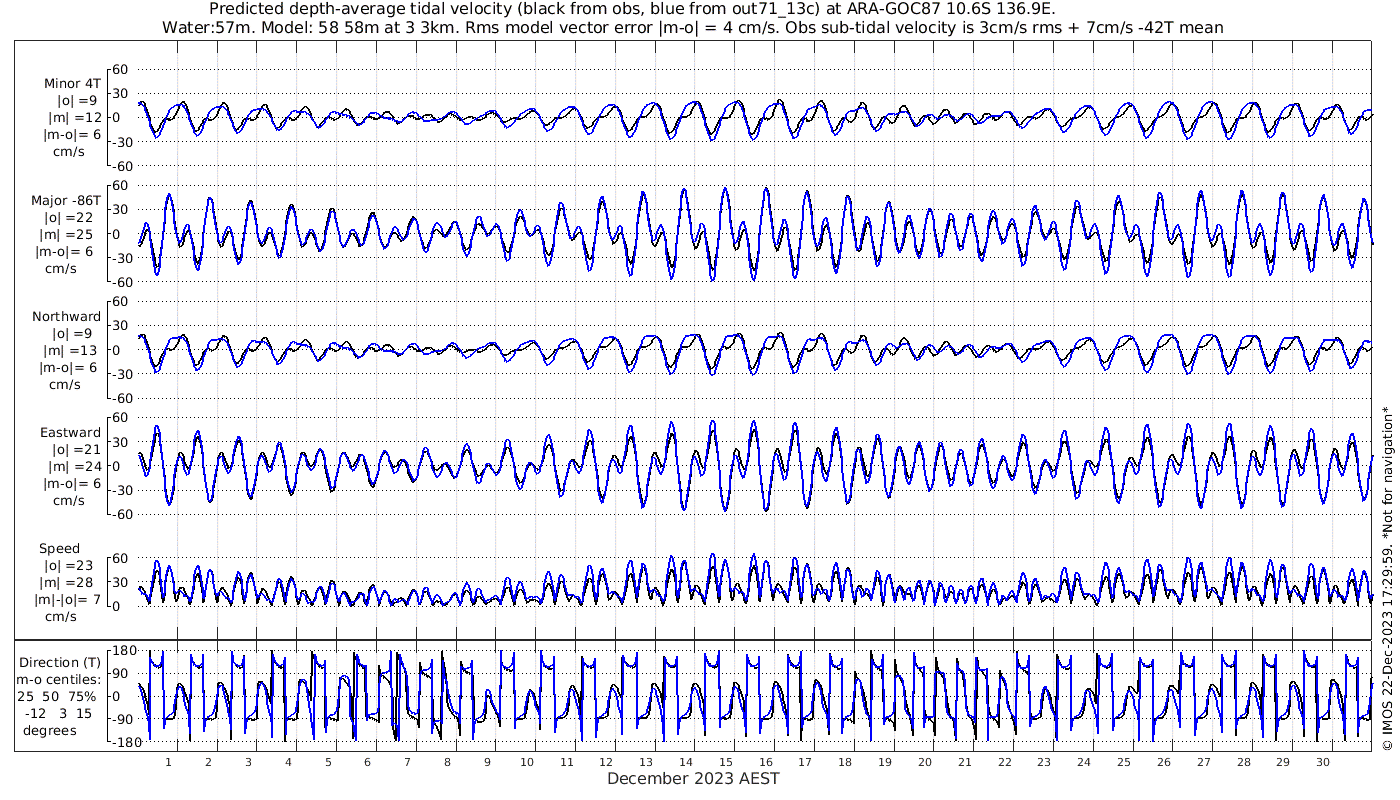This screenshot has height=800, width=1400.
Task: Click '|o| =9' under Minor 4T
Action: pos(77,101)
